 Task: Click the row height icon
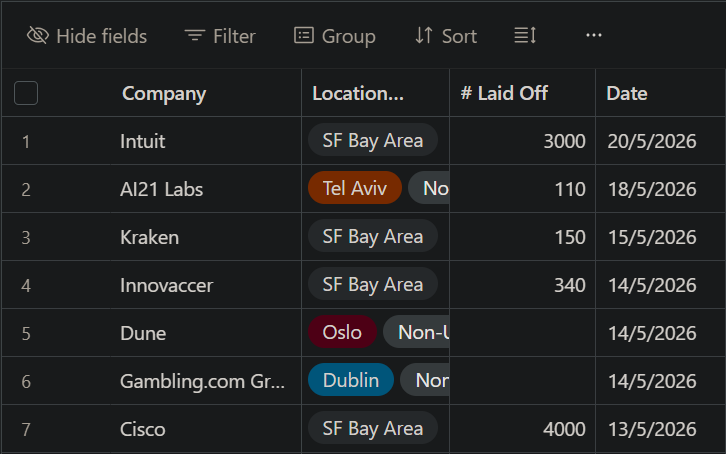pos(525,36)
